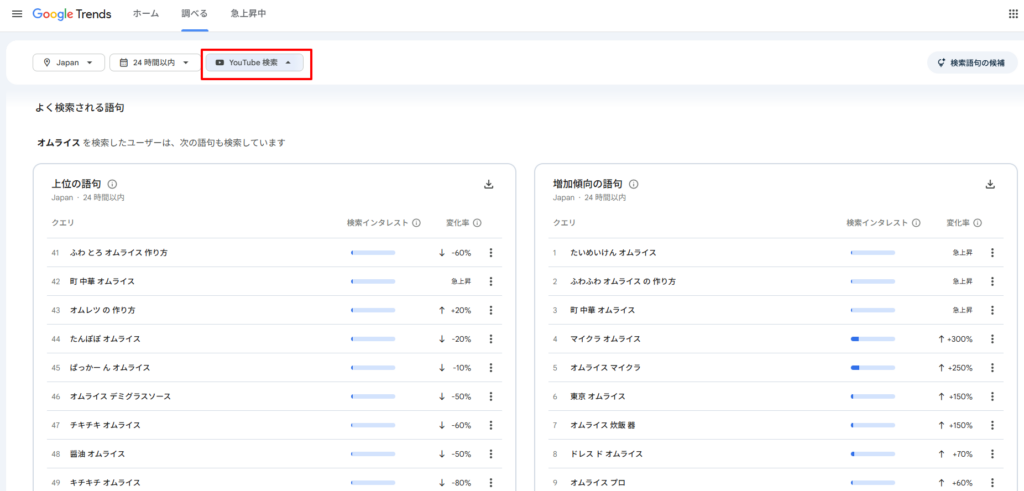Open the オムレツ の 作り方 query
The image size is (1024, 491).
point(103,310)
